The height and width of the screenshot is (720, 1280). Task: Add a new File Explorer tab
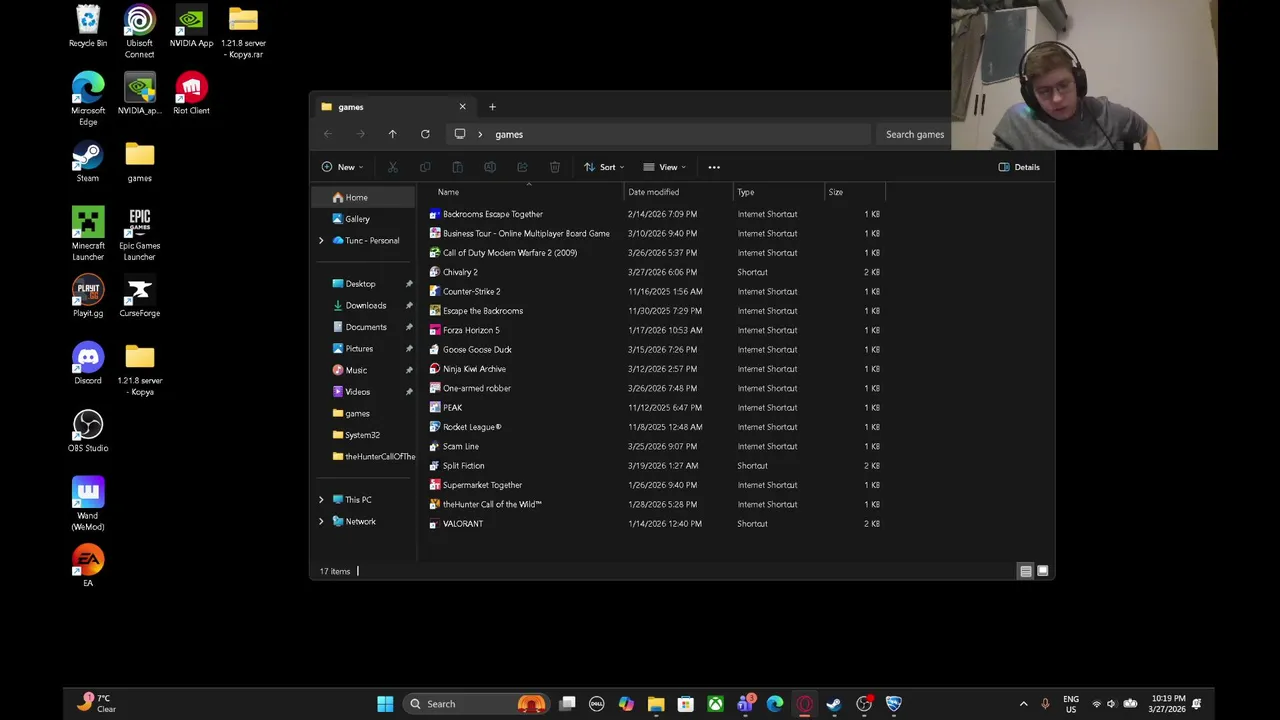[492, 106]
